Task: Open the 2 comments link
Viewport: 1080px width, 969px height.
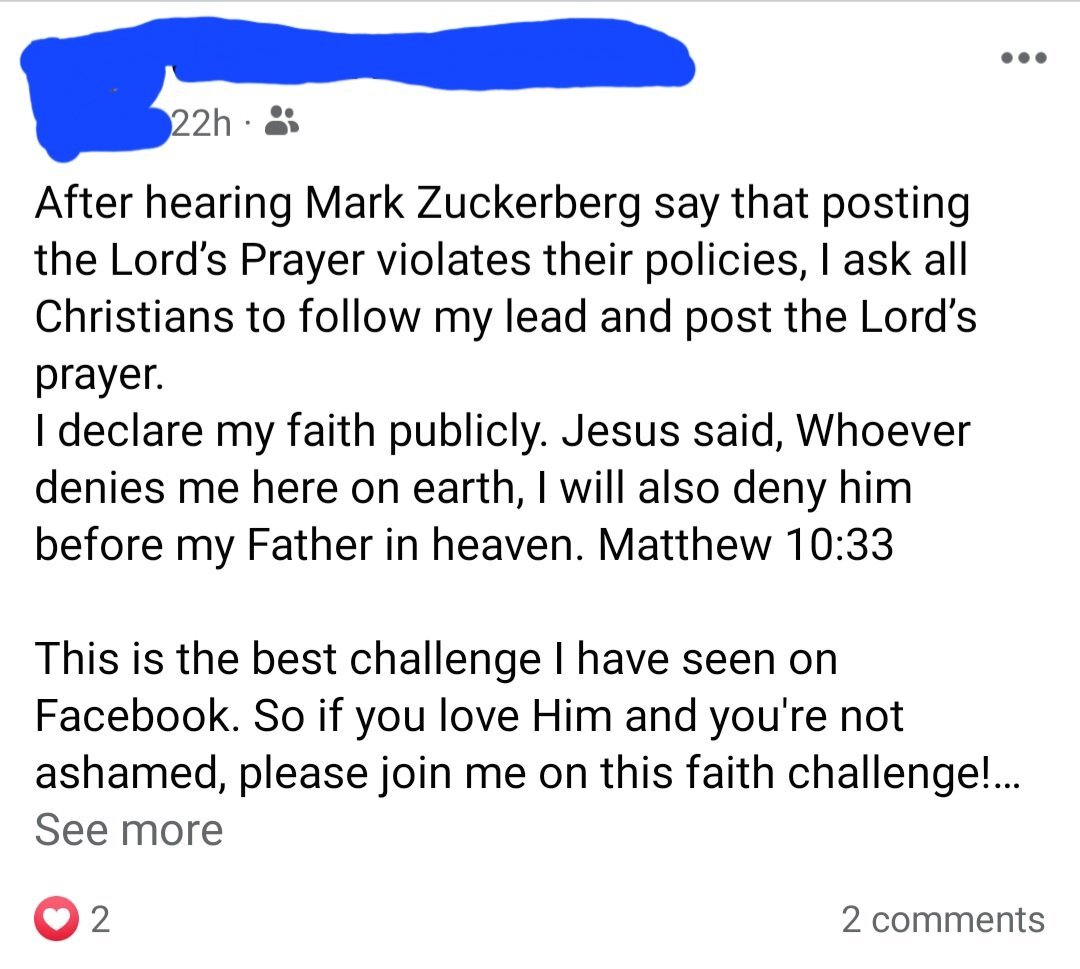Action: pyautogui.click(x=942, y=919)
